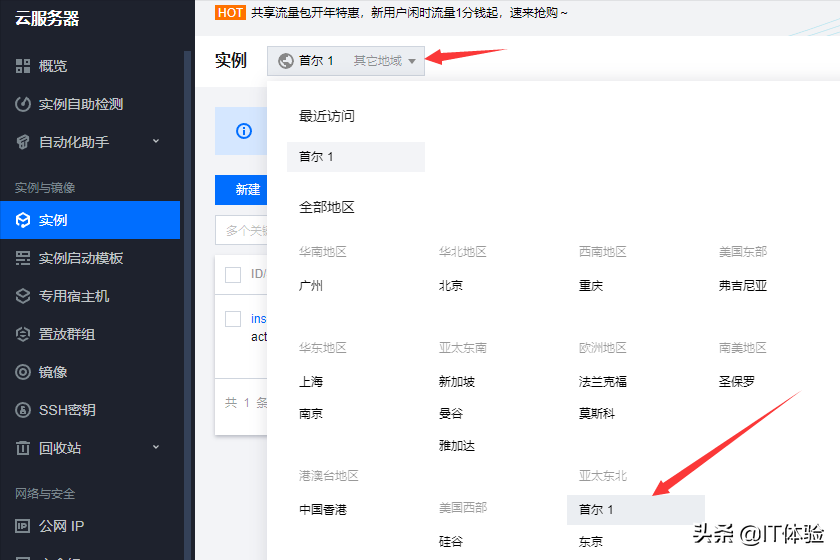This screenshot has width=840, height=560.
Task: Choose 雅加达 region
Action: click(456, 445)
